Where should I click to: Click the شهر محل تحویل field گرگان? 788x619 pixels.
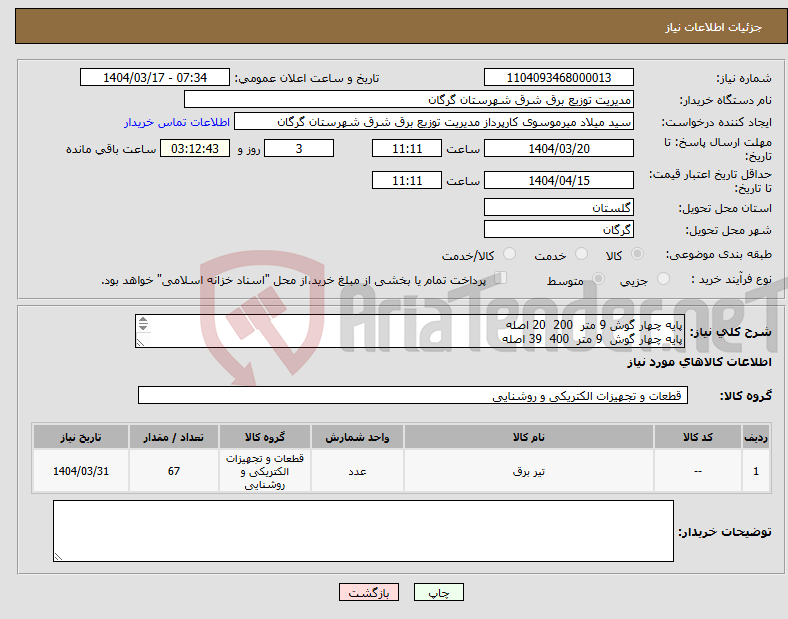point(559,230)
